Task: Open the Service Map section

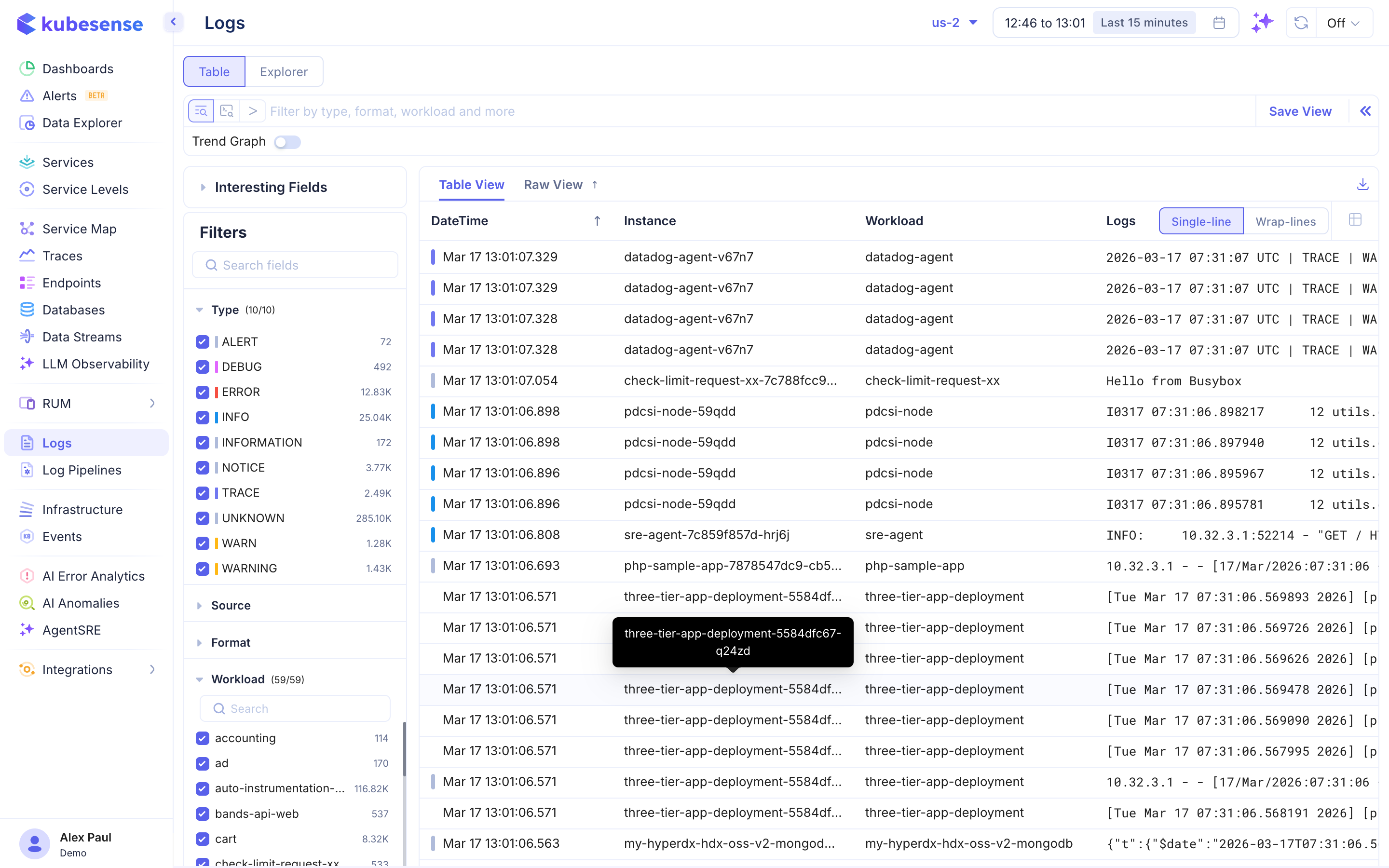Action: point(79,229)
